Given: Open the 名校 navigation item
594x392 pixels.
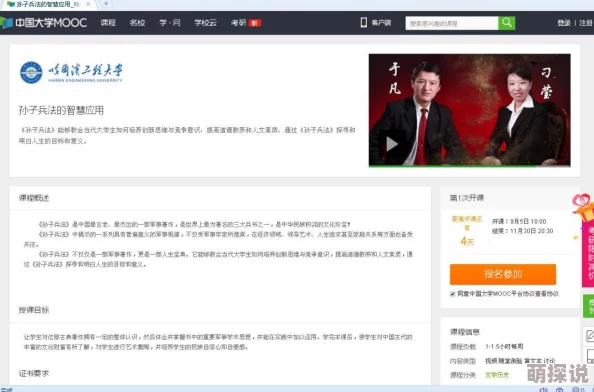Looking at the screenshot, I should coord(137,23).
